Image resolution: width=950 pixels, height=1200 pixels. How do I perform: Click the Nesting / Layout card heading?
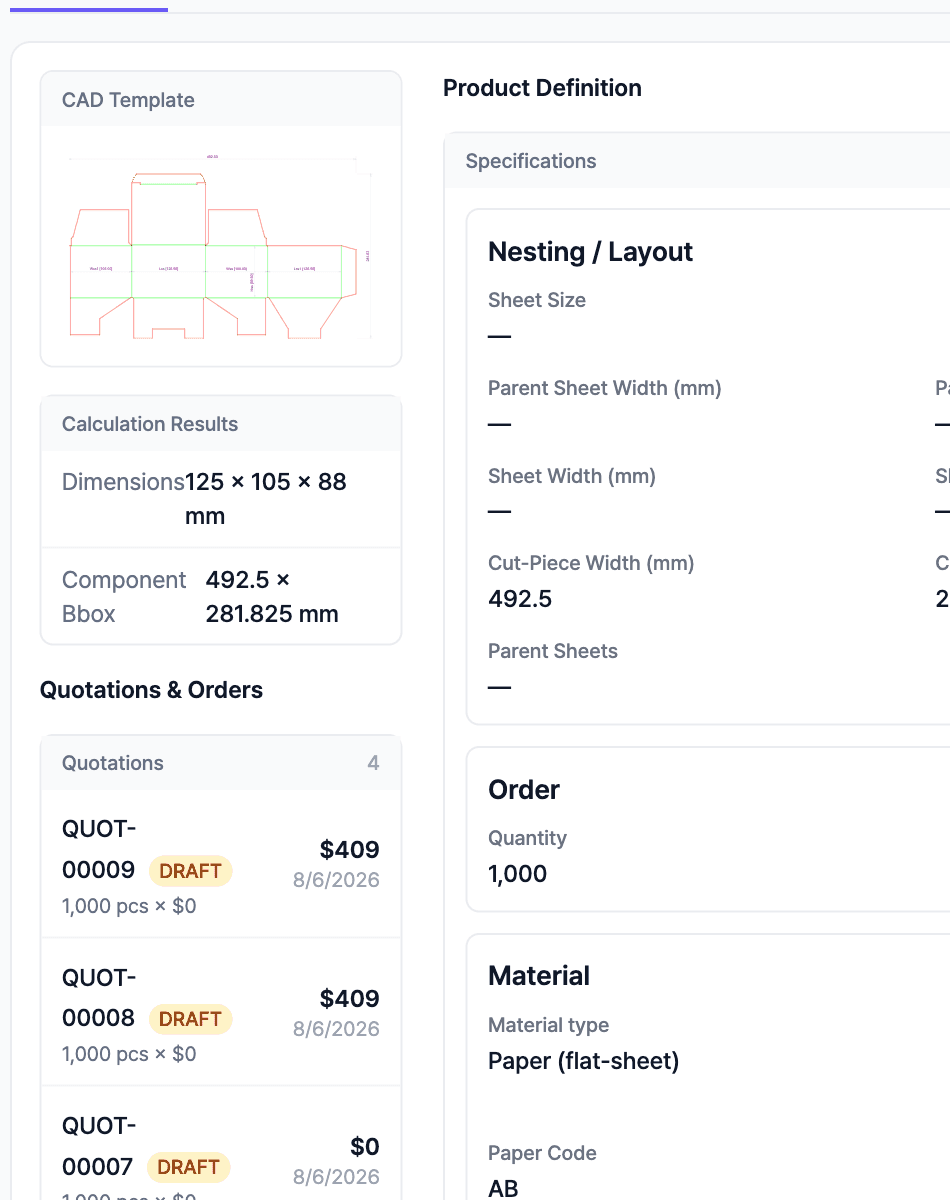click(590, 252)
